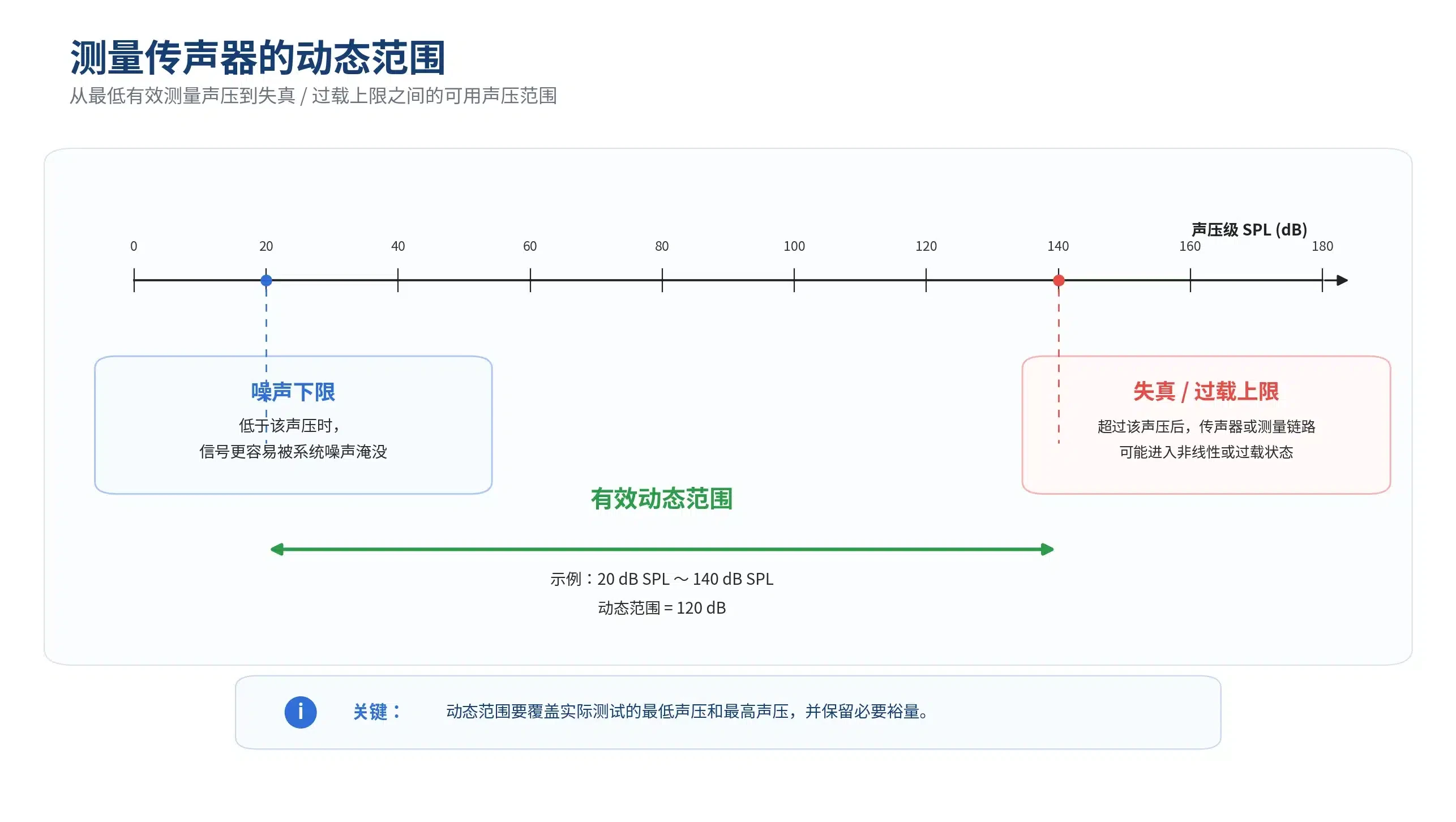Click the label 关键：
This screenshot has height=822, width=1456.
[x=377, y=712]
